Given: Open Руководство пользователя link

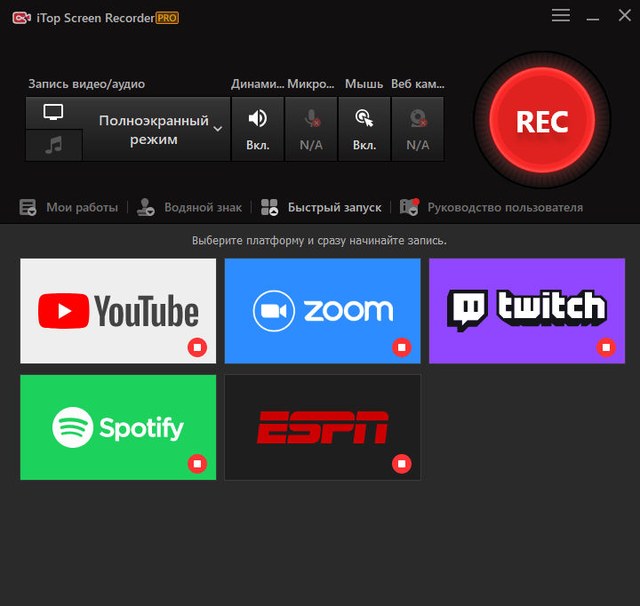Looking at the screenshot, I should click(x=492, y=208).
